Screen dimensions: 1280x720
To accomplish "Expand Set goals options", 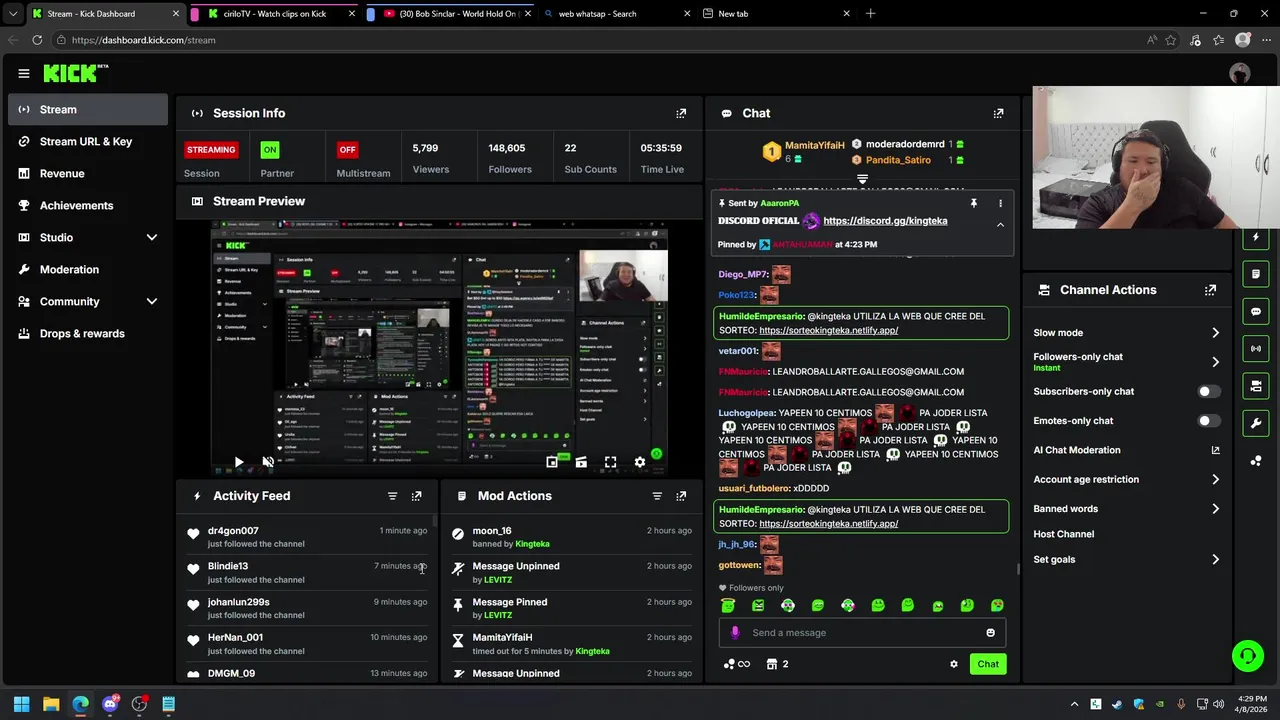I will 1215,560.
